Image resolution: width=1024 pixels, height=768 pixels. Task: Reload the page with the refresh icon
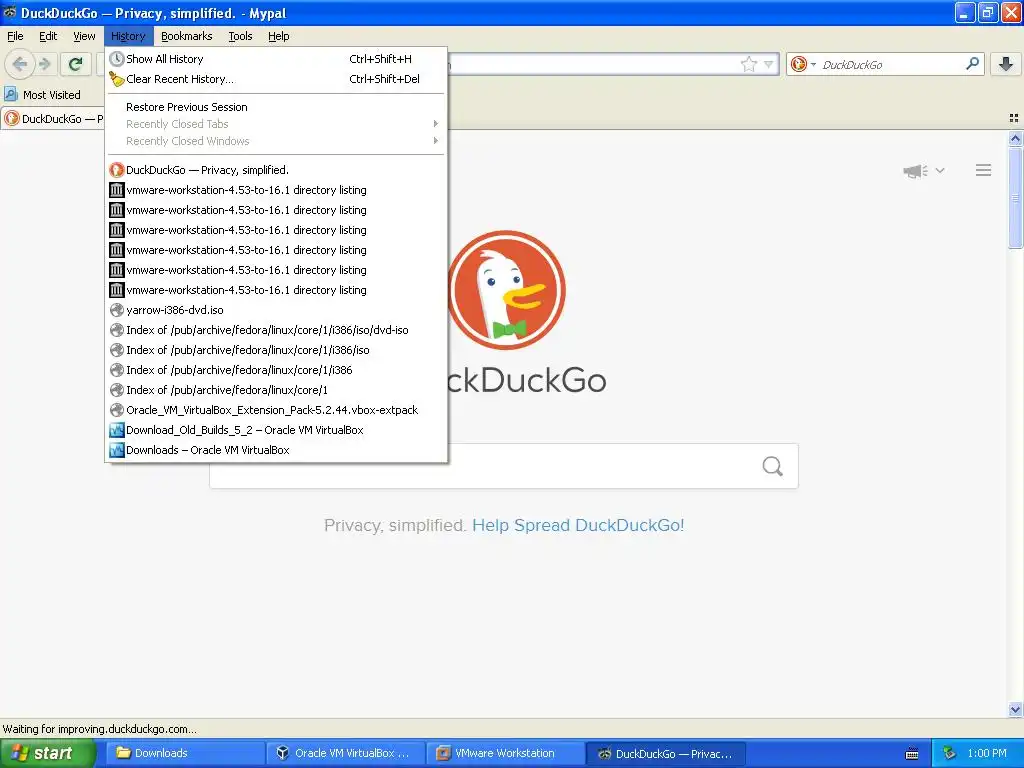(x=76, y=64)
